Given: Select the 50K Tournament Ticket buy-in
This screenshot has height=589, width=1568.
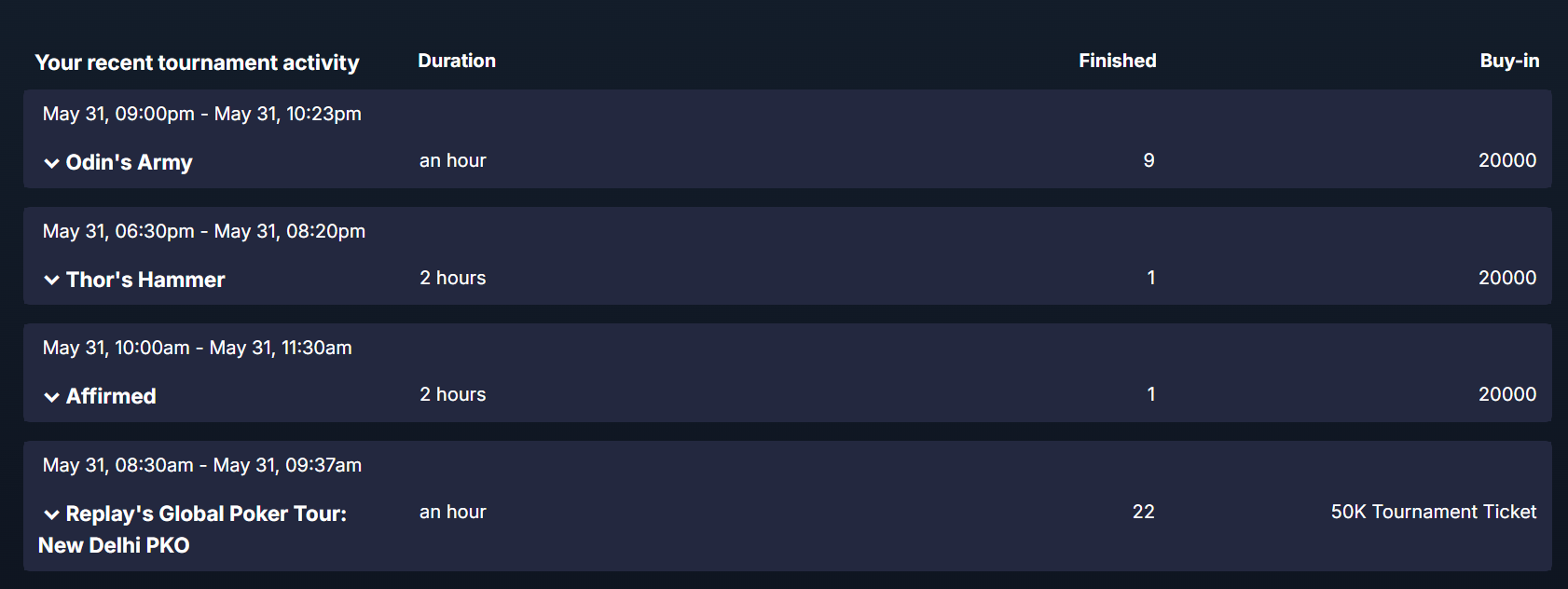Looking at the screenshot, I should coord(1434,512).
